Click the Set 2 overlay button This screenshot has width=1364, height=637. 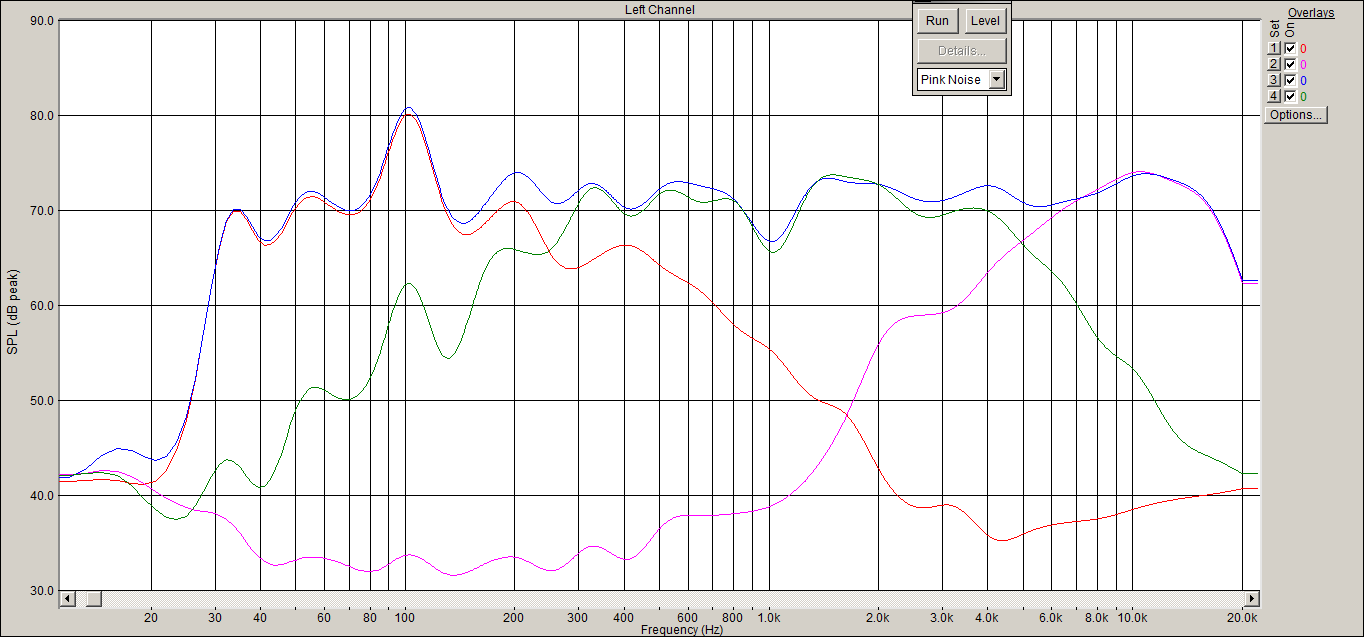point(1274,64)
